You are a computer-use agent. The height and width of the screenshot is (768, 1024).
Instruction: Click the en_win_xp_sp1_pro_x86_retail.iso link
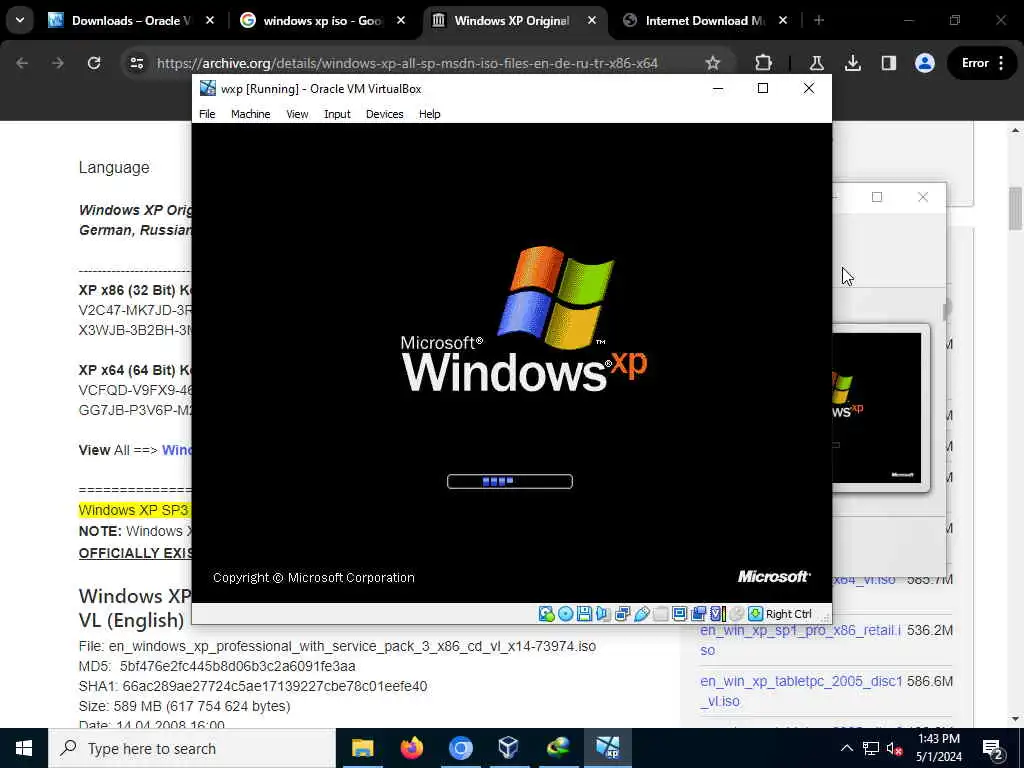(801, 640)
